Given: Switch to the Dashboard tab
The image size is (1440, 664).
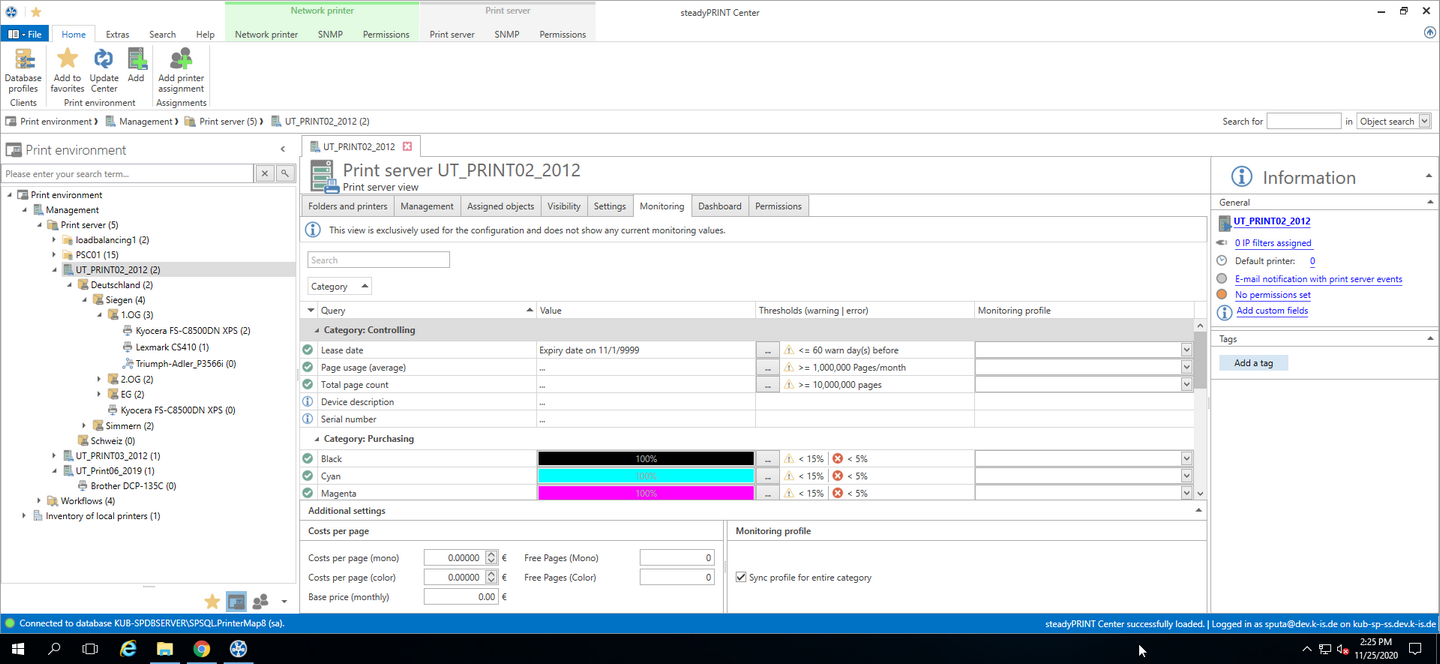Looking at the screenshot, I should [x=719, y=206].
